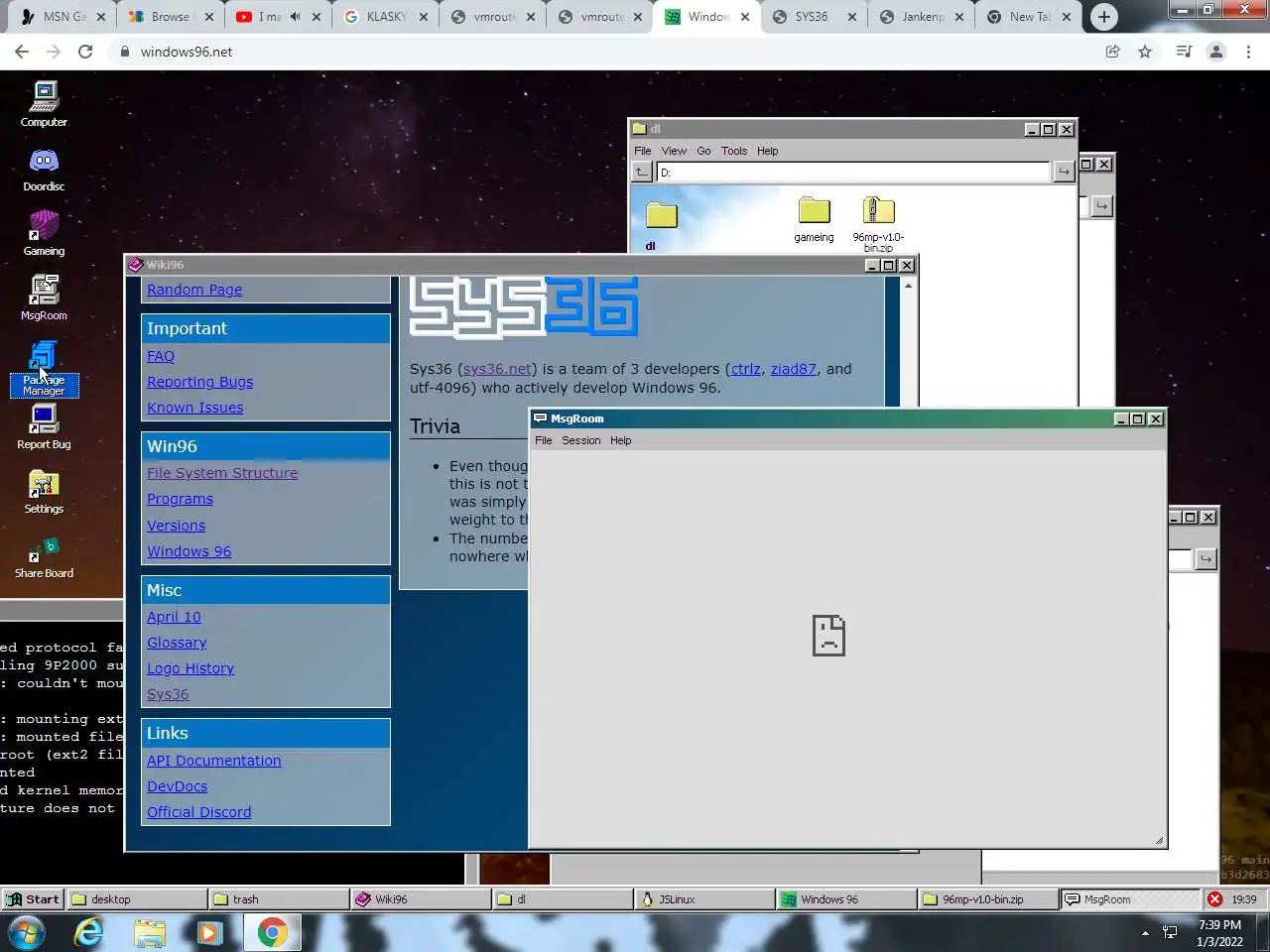The height and width of the screenshot is (952, 1270).
Task: Open Go menu in dl window
Action: [703, 151]
